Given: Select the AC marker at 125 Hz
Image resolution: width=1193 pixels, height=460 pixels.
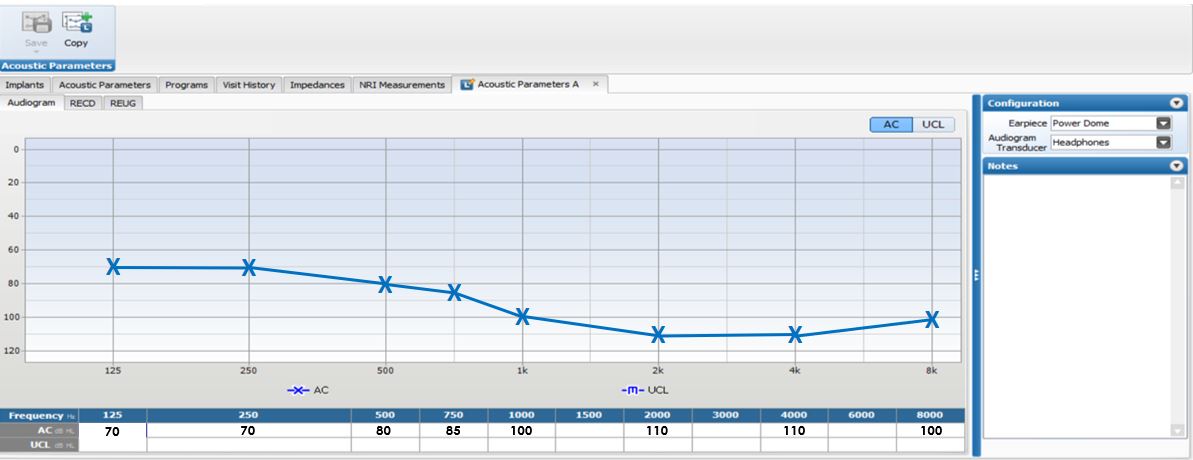Looking at the screenshot, I should coord(113,266).
